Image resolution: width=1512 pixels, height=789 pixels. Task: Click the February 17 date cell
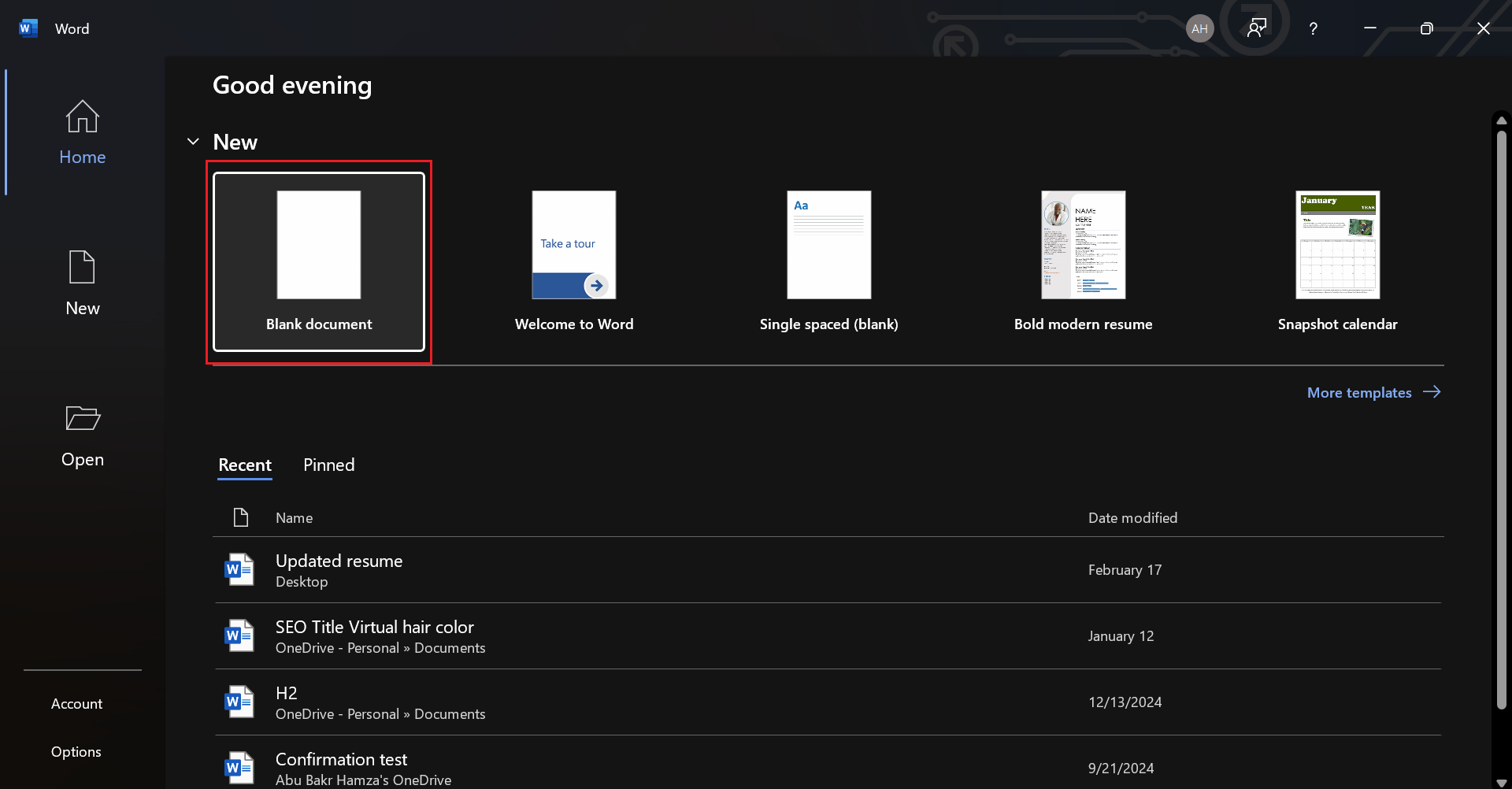pos(1125,570)
